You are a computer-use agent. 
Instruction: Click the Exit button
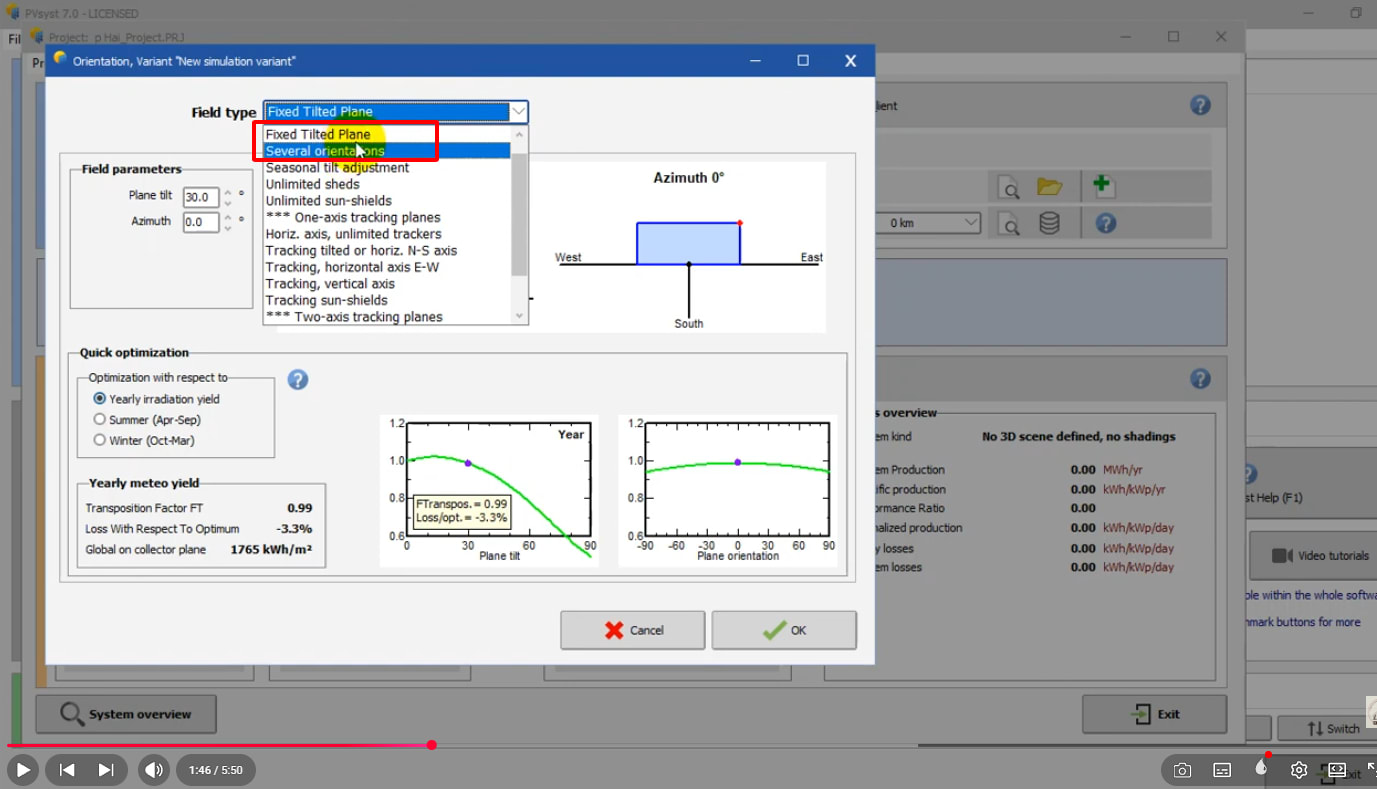pos(1155,714)
